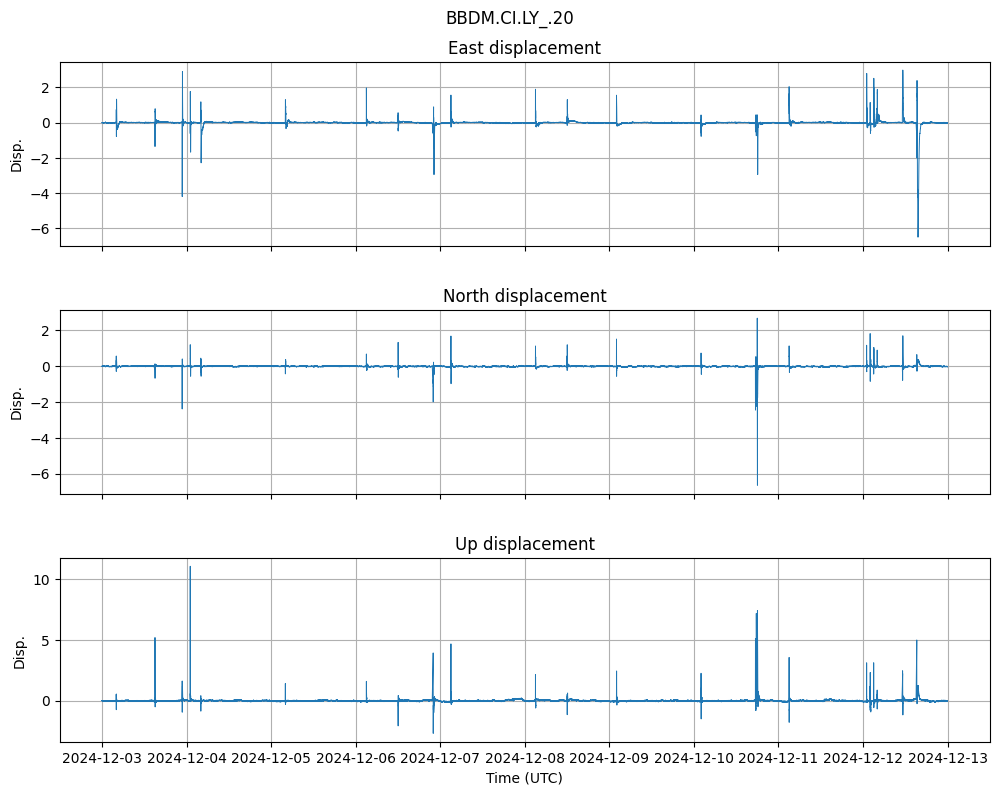999x795 pixels.
Task: Select the East displacement subplot title
Action: pos(524,48)
